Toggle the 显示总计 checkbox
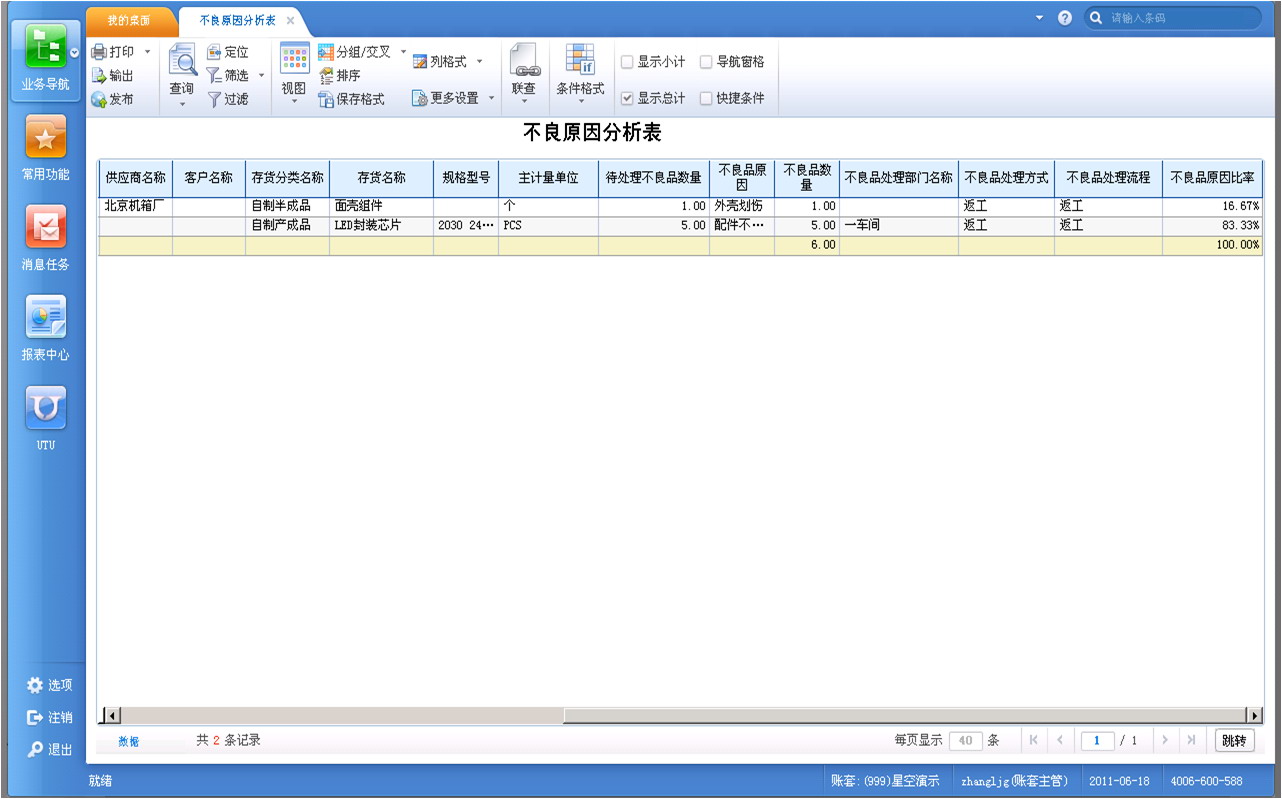The image size is (1282, 799). click(627, 99)
